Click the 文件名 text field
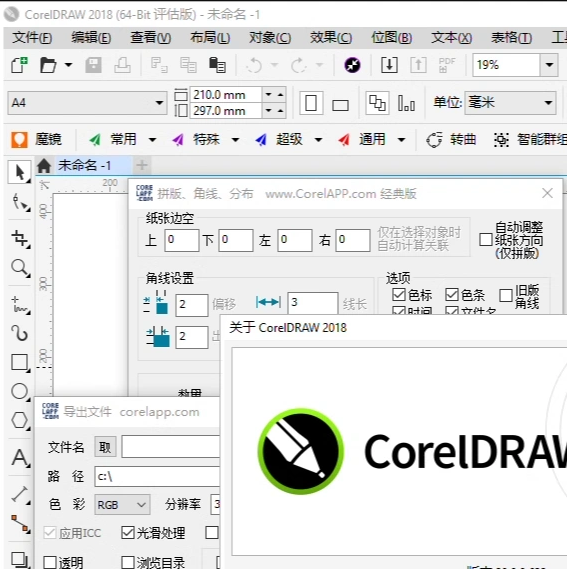567x569 pixels. 171,447
